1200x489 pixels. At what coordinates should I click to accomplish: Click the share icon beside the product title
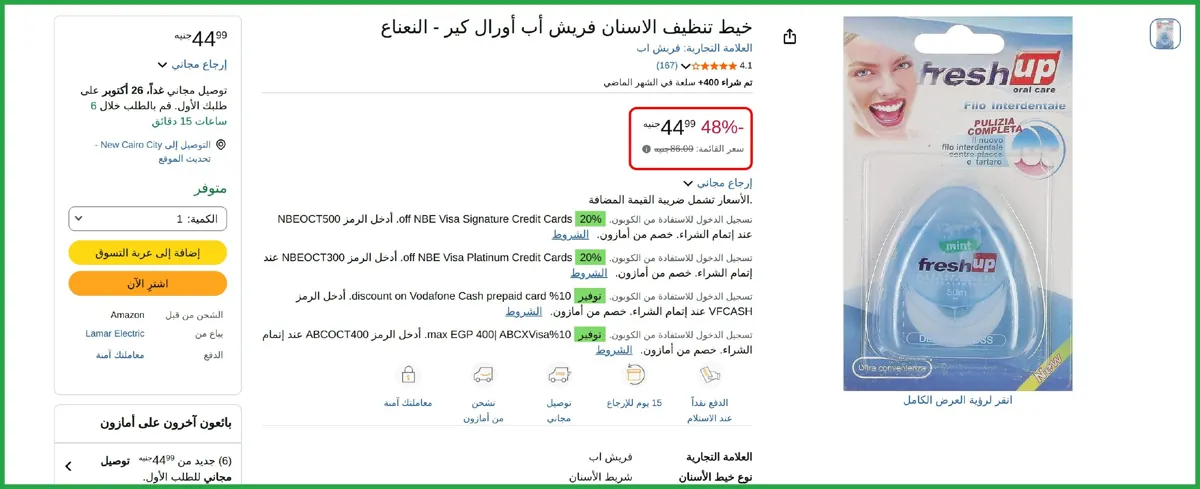tap(790, 37)
